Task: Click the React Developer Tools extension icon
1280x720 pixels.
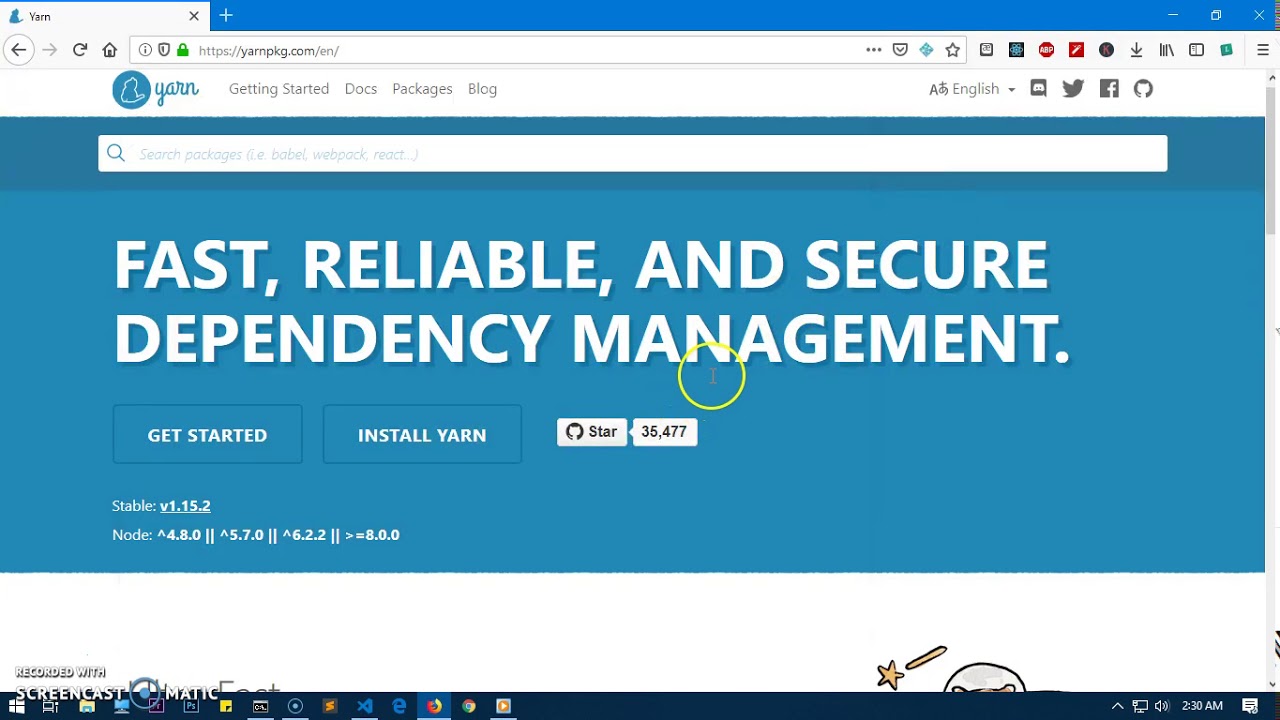Action: point(1016,50)
